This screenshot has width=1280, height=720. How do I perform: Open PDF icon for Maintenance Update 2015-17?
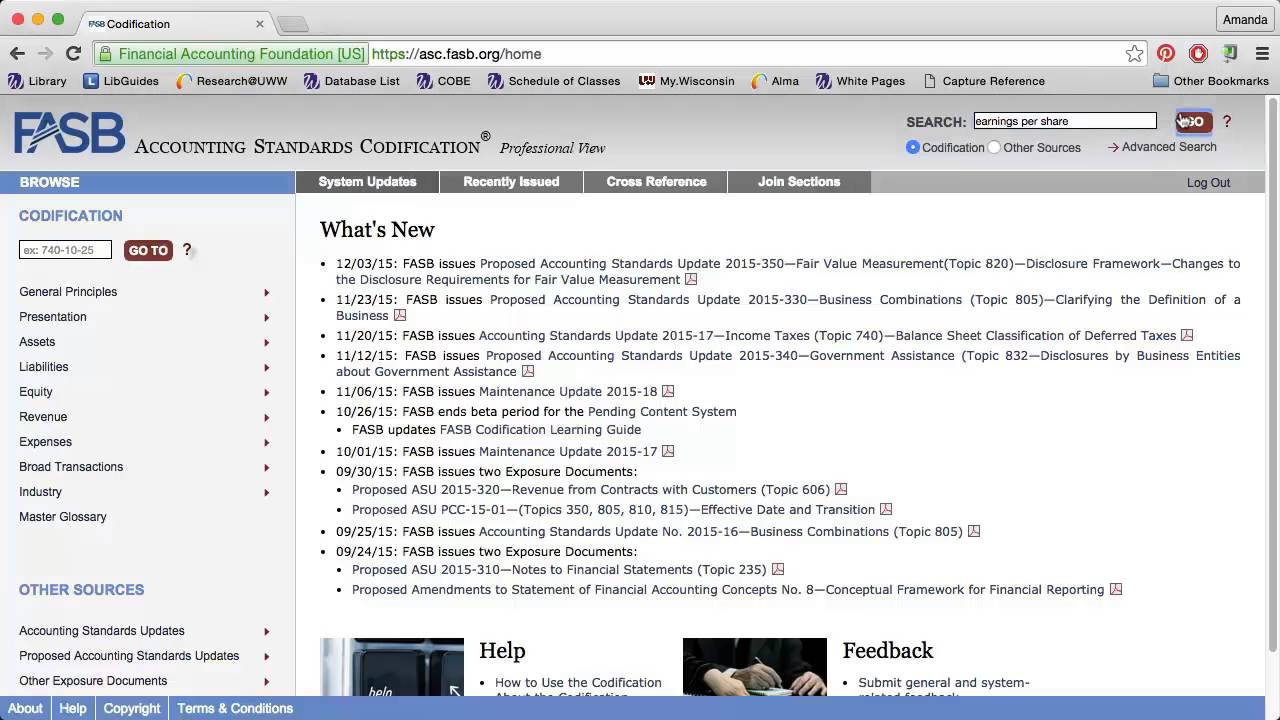668,452
